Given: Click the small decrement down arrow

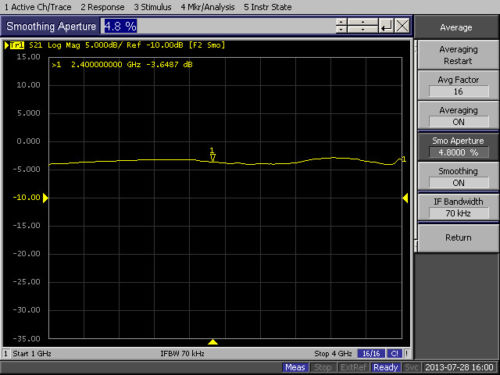Looking at the screenshot, I should (341, 29).
